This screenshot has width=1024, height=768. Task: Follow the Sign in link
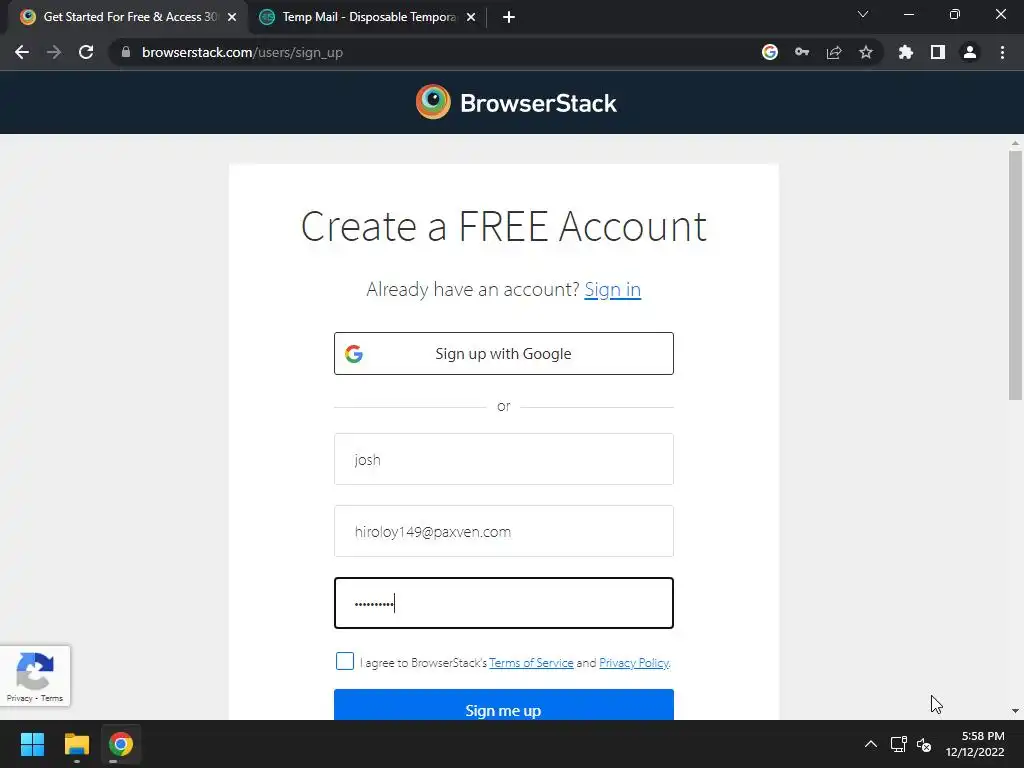point(613,289)
